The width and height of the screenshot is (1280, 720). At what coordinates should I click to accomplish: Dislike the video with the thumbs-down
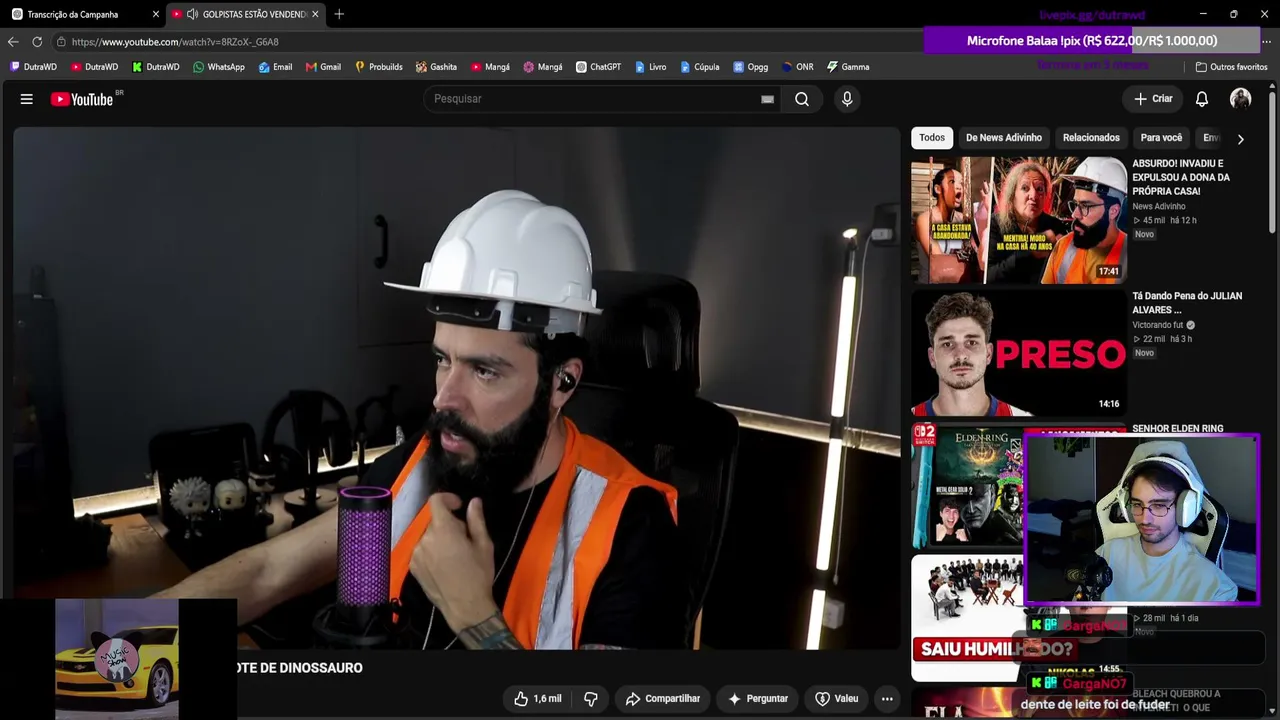click(x=590, y=699)
